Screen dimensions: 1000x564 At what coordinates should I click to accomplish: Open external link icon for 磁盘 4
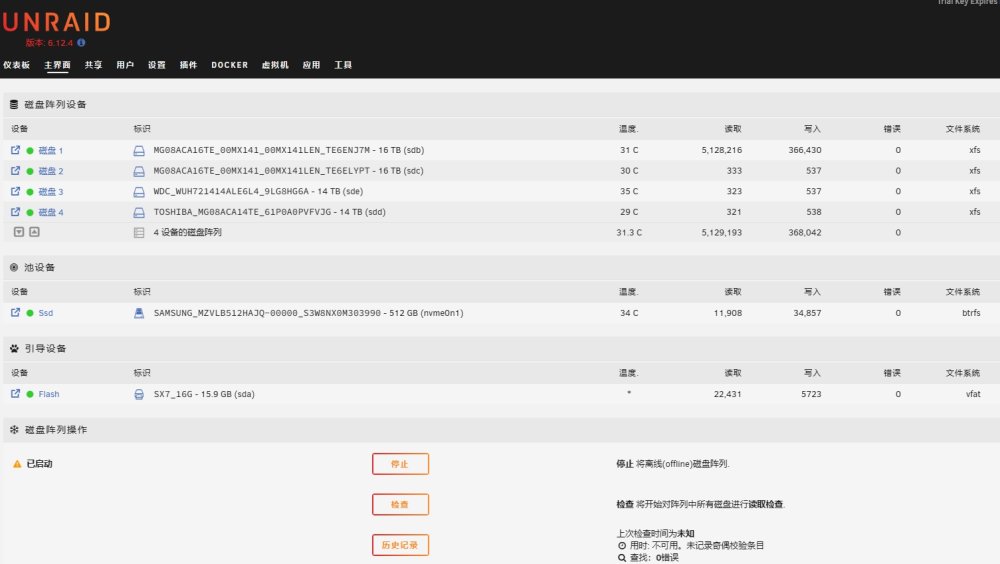tap(15, 211)
